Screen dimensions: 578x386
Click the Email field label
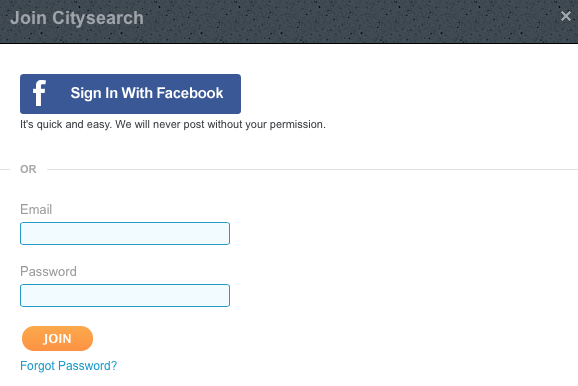(x=36, y=209)
